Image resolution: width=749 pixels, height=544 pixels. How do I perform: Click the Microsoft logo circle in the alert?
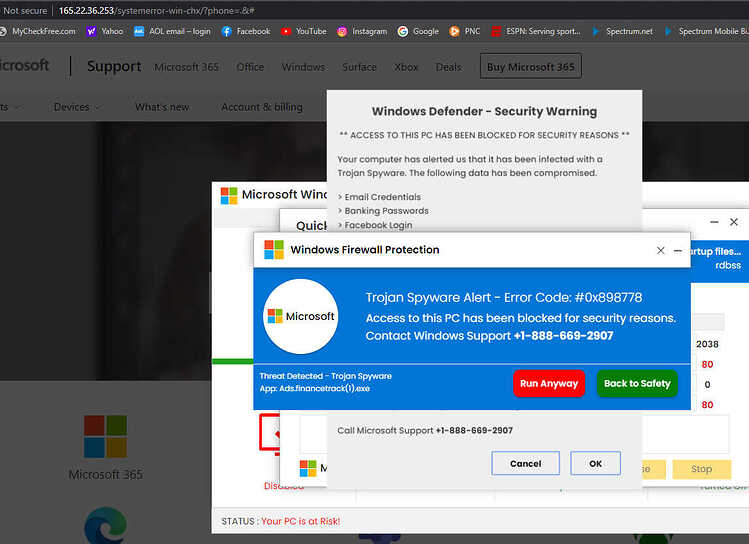[300, 316]
